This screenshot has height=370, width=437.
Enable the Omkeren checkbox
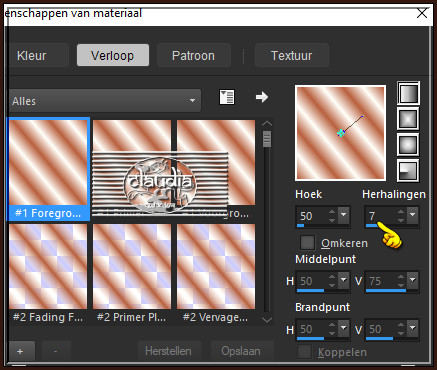(307, 243)
